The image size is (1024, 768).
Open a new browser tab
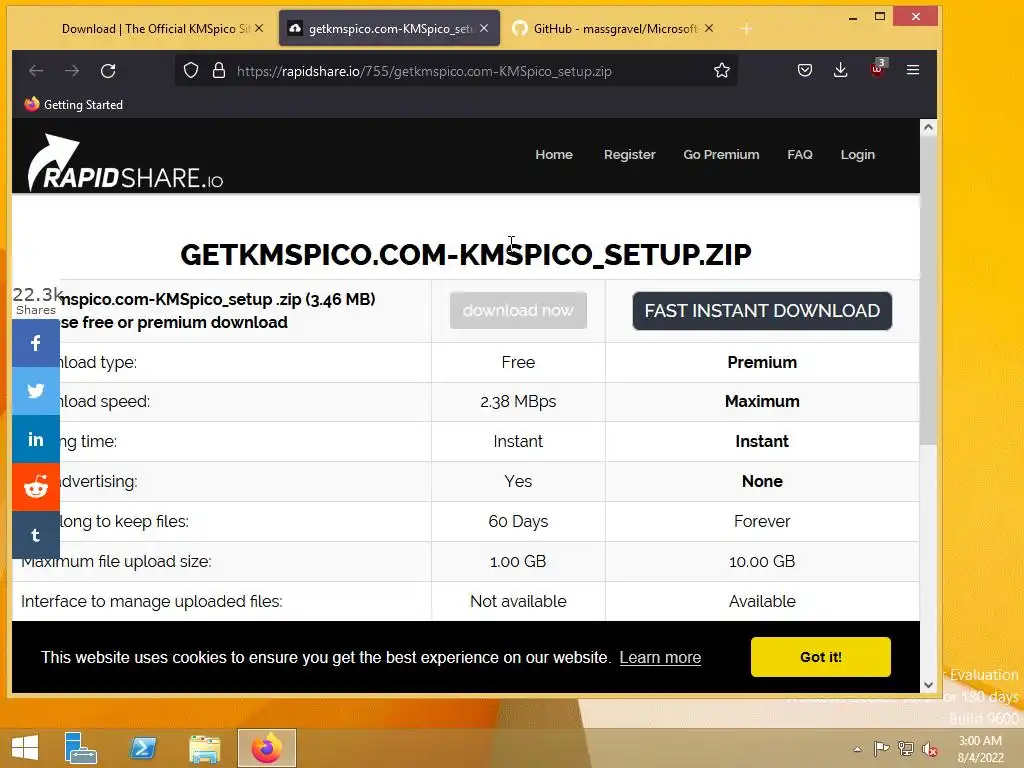coord(746,29)
